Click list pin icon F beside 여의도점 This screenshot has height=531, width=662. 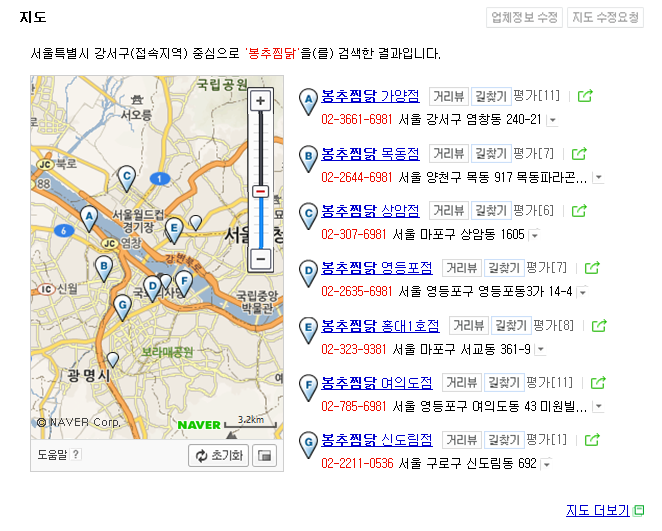point(309,388)
